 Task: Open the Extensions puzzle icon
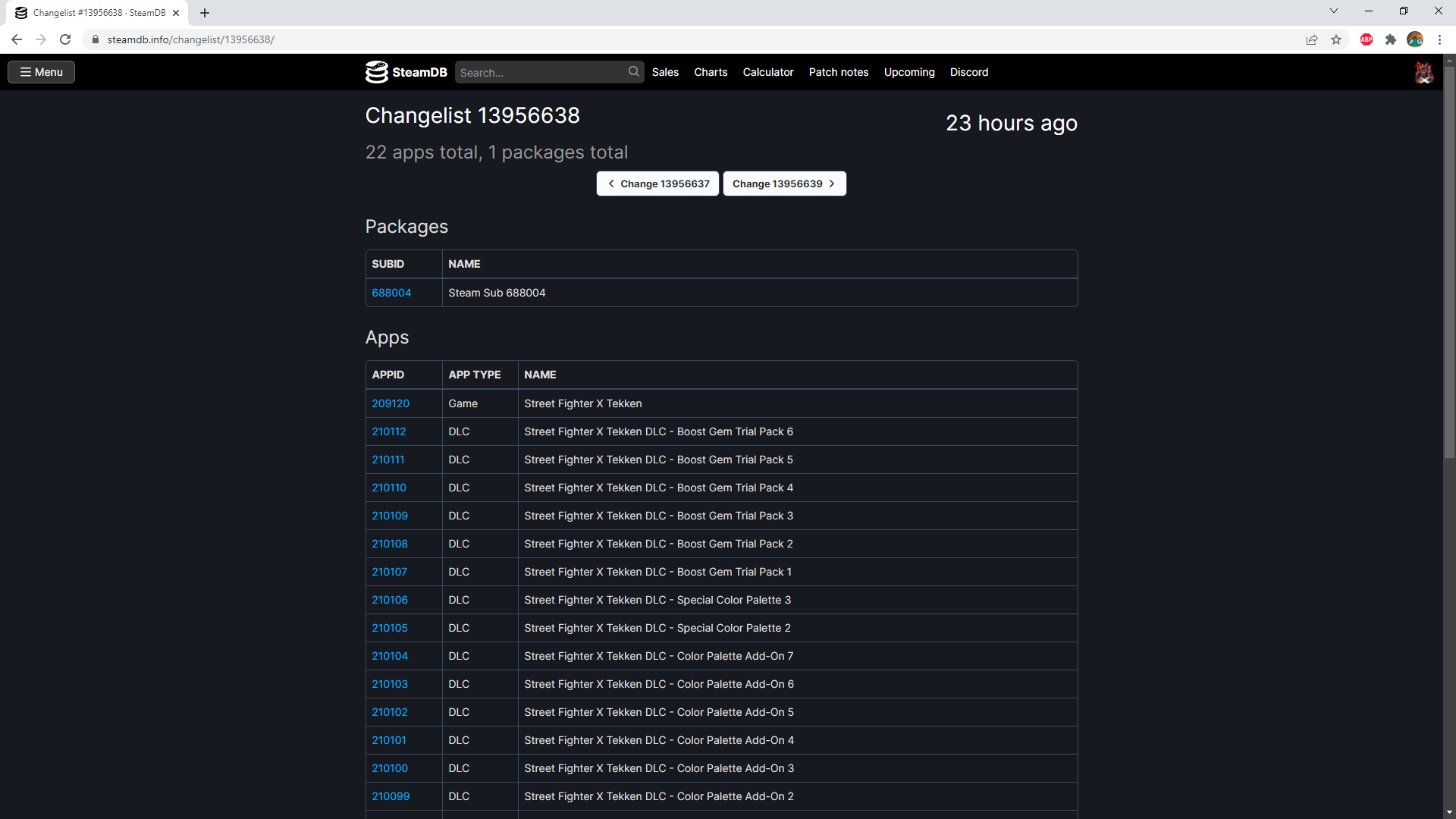1391,39
